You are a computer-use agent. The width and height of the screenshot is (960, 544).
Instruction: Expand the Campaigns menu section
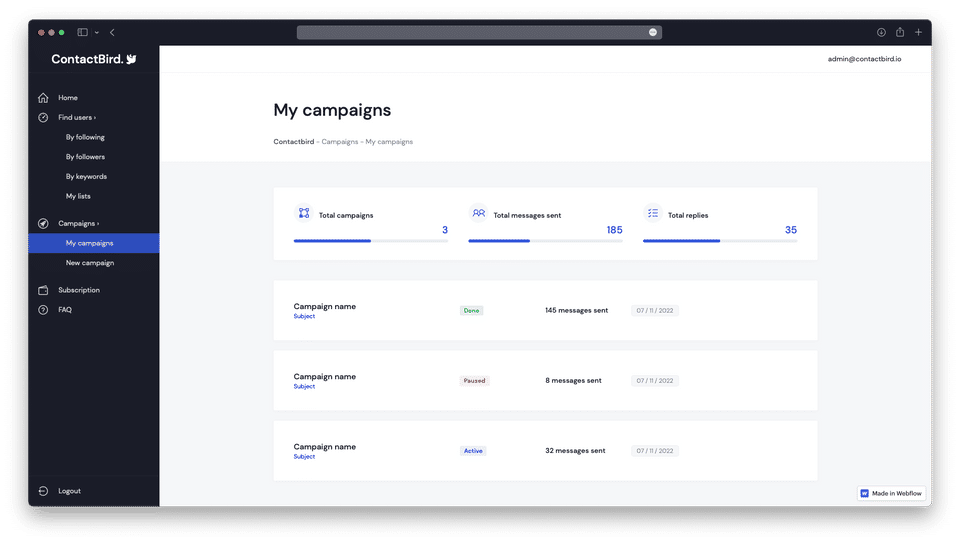(x=78, y=223)
